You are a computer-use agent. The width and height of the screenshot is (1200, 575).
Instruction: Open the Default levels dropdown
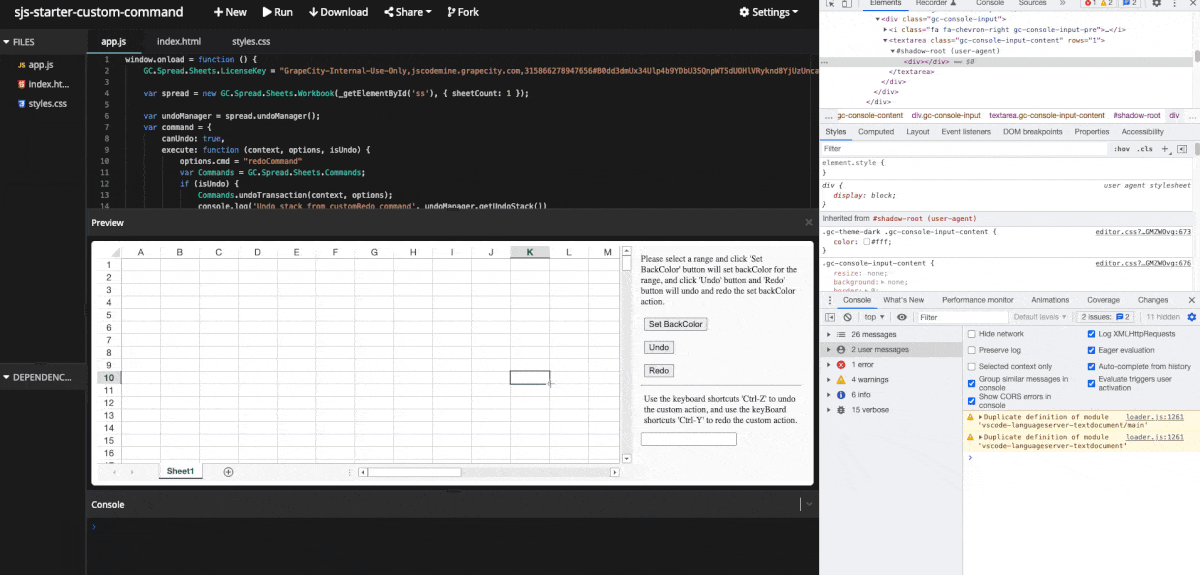pyautogui.click(x=1040, y=317)
